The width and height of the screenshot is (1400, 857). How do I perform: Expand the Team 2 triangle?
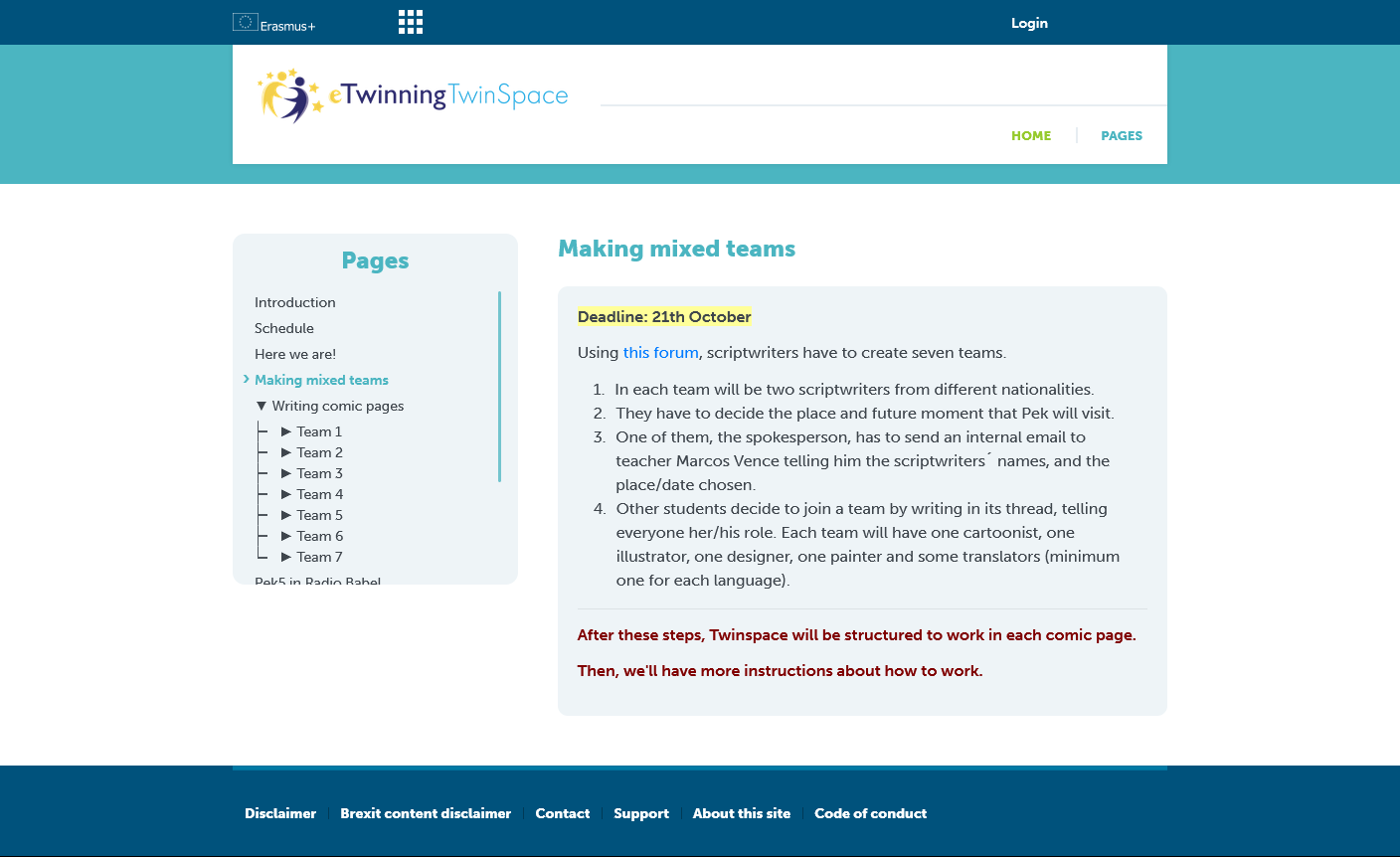click(x=286, y=452)
